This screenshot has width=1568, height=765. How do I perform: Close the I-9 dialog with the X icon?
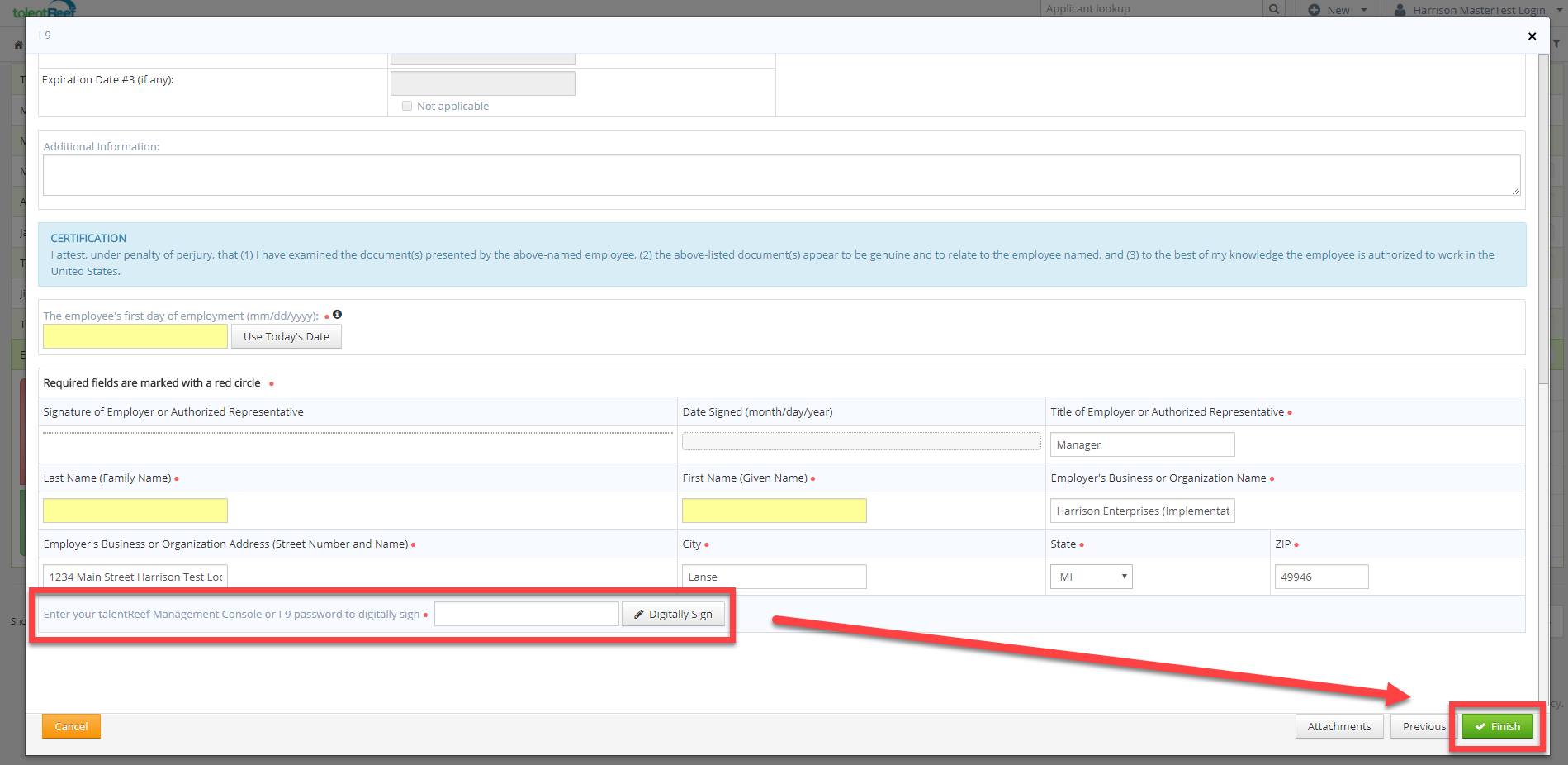click(1532, 36)
